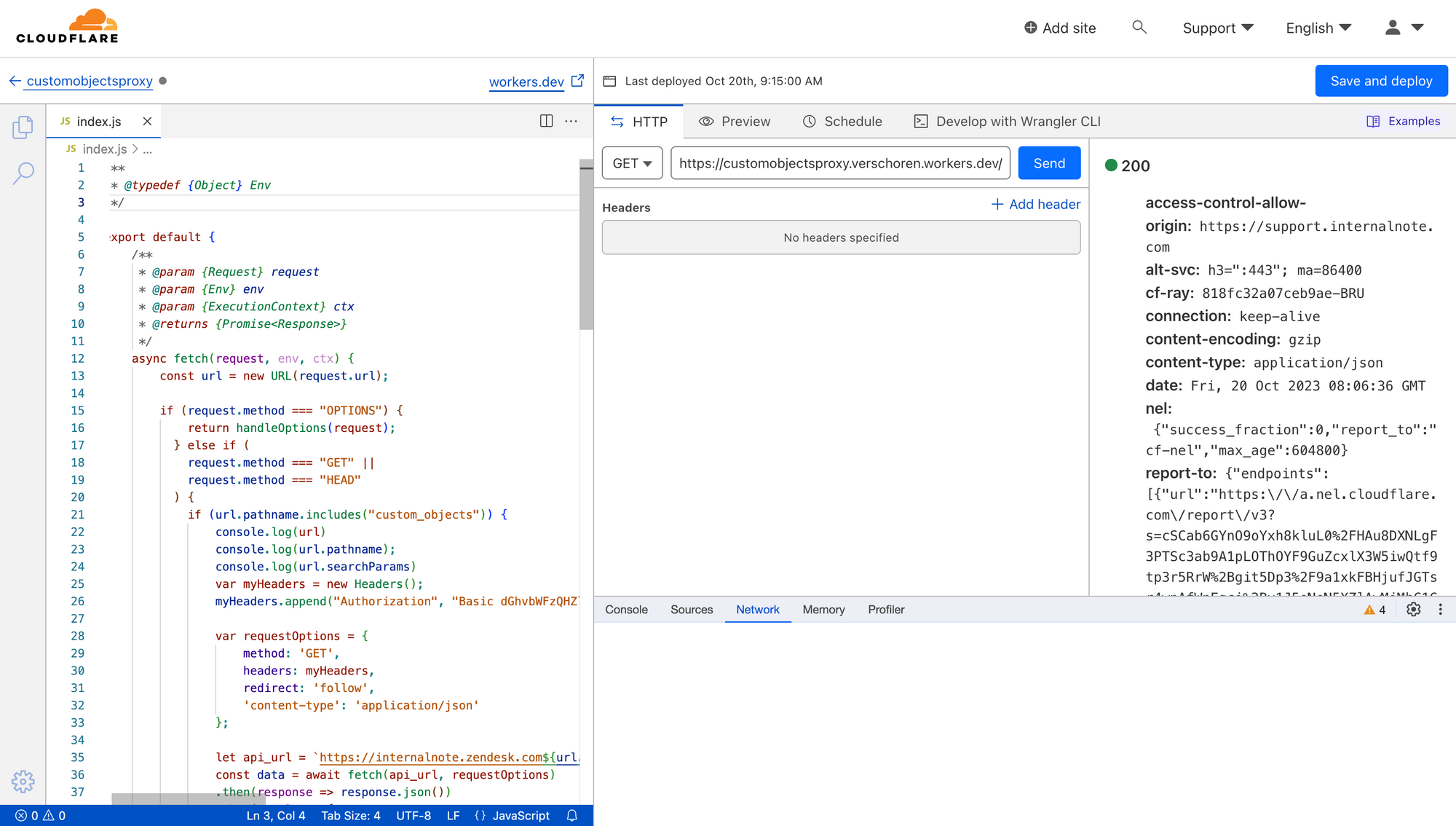Open DevTools three-dot menu

(x=1440, y=610)
